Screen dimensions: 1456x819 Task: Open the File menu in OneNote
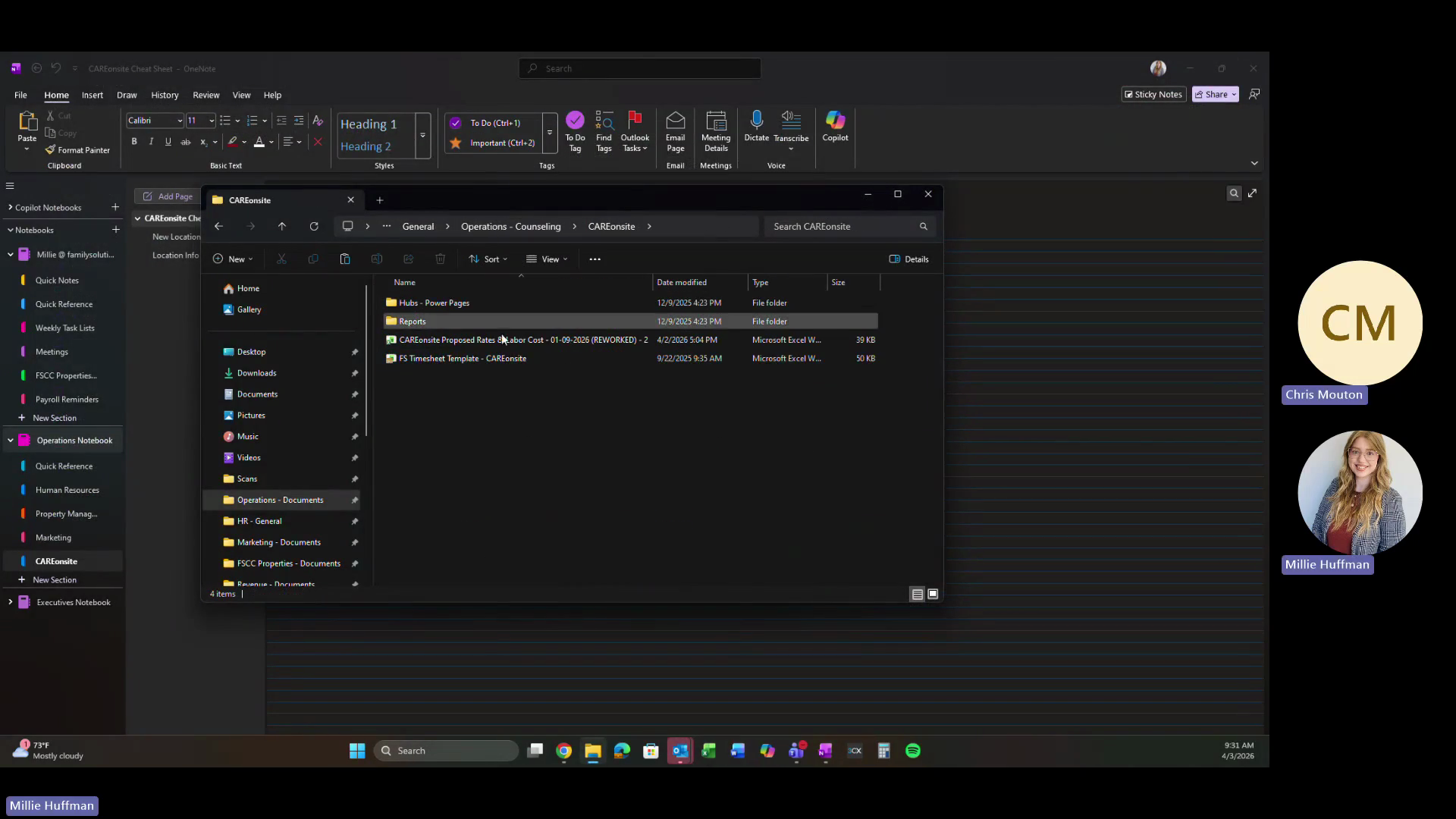[x=20, y=95]
